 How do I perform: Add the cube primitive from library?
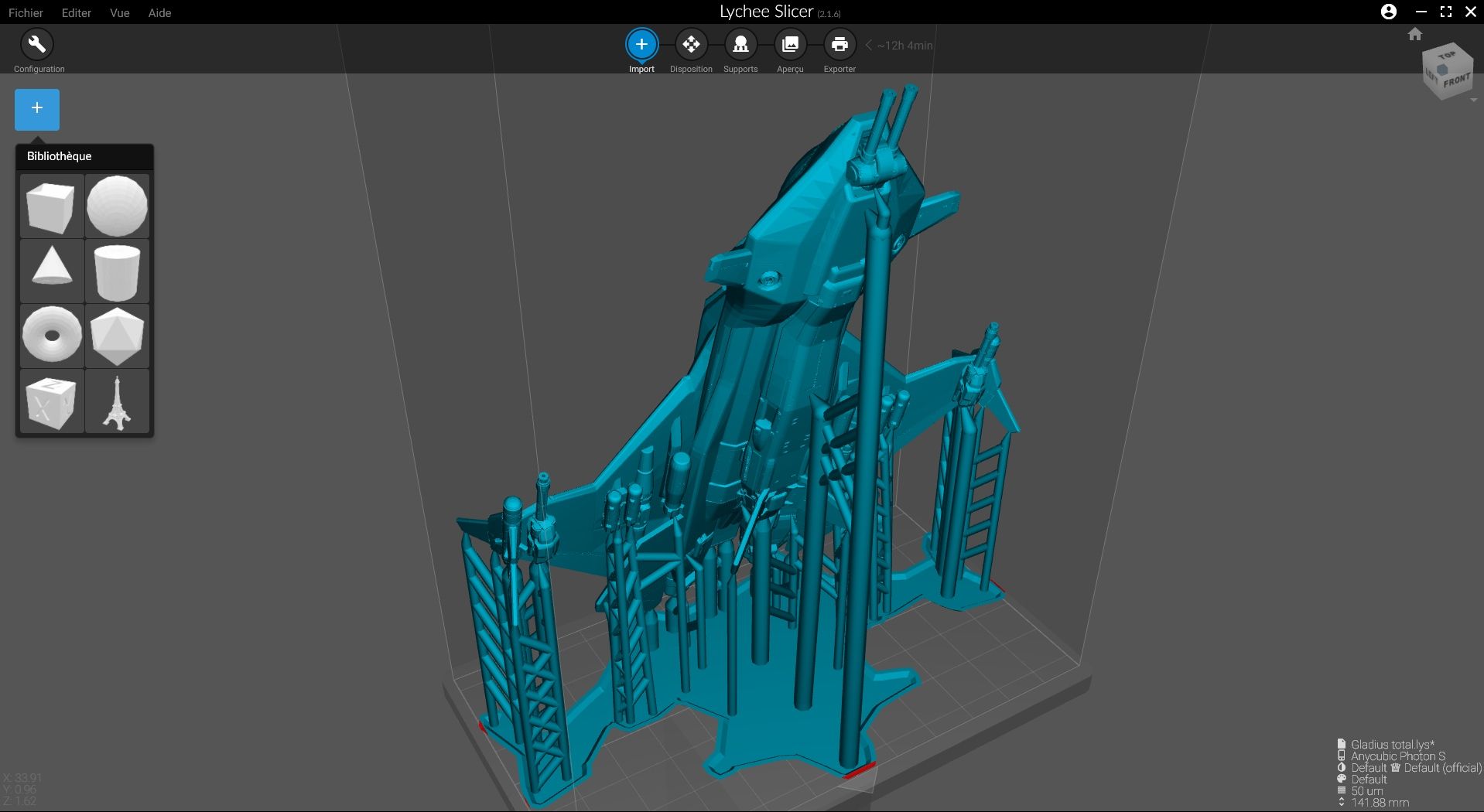coord(51,206)
